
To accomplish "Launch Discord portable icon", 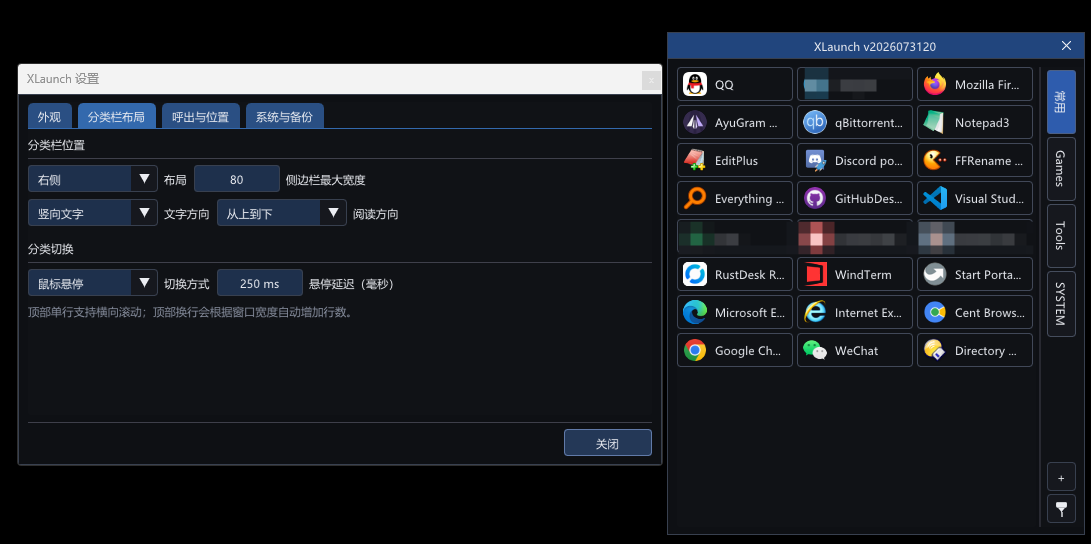I will pyautogui.click(x=815, y=161).
